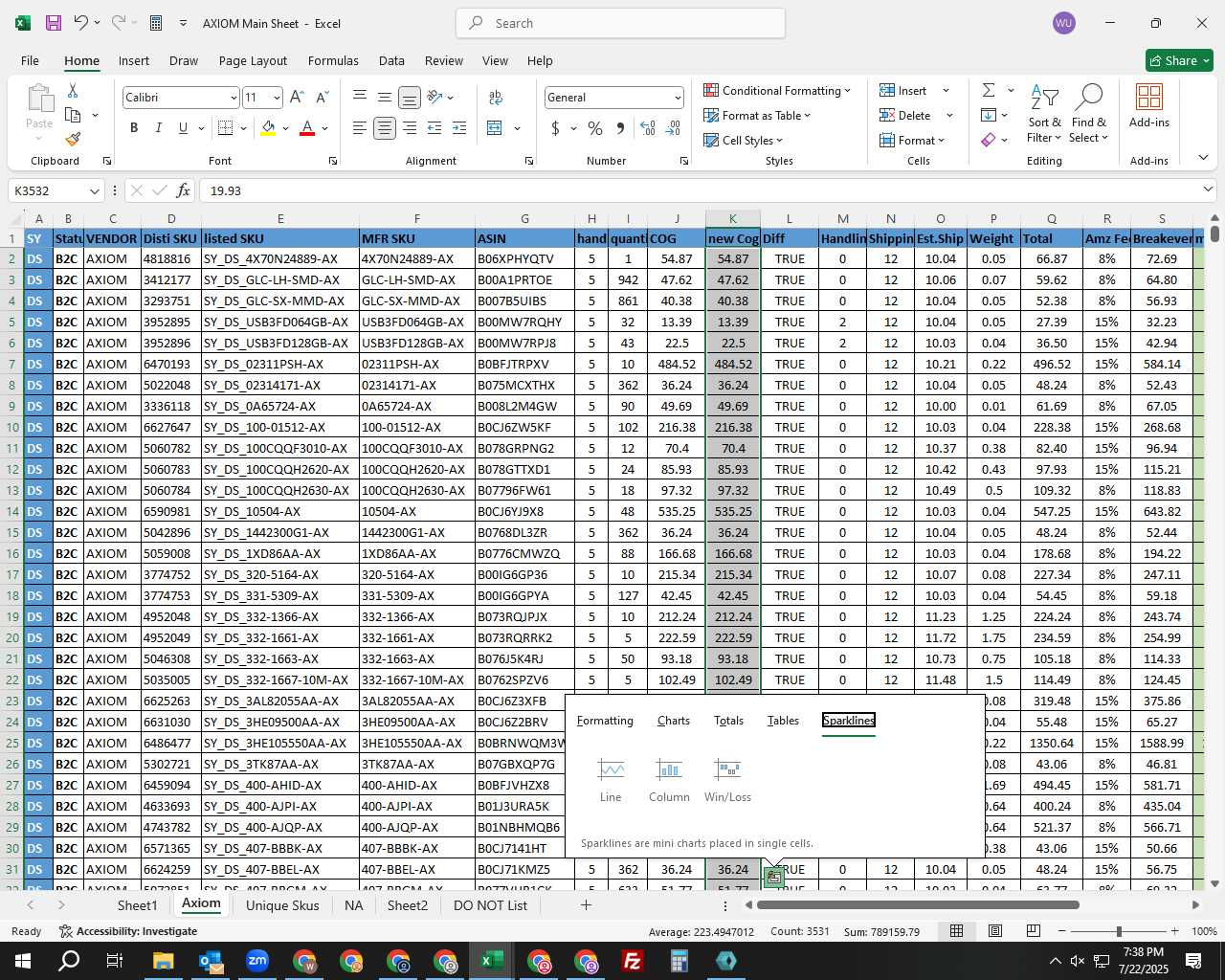This screenshot has width=1225, height=980.
Task: Select Charts tab in Quick Analysis
Action: (x=674, y=721)
